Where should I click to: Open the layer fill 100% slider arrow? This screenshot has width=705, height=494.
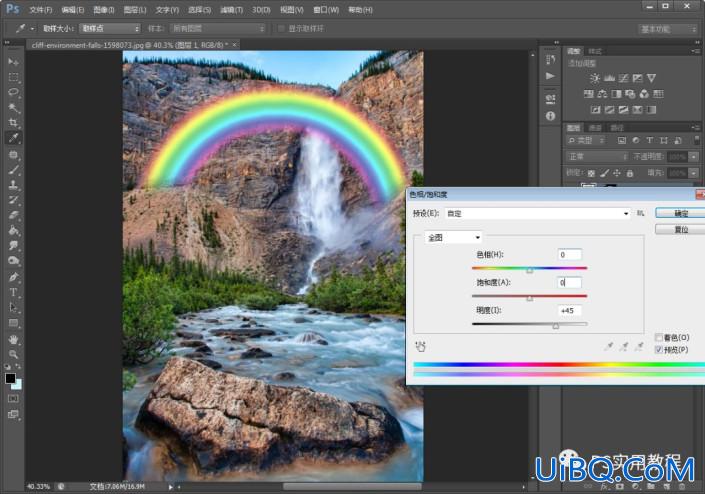click(x=694, y=173)
